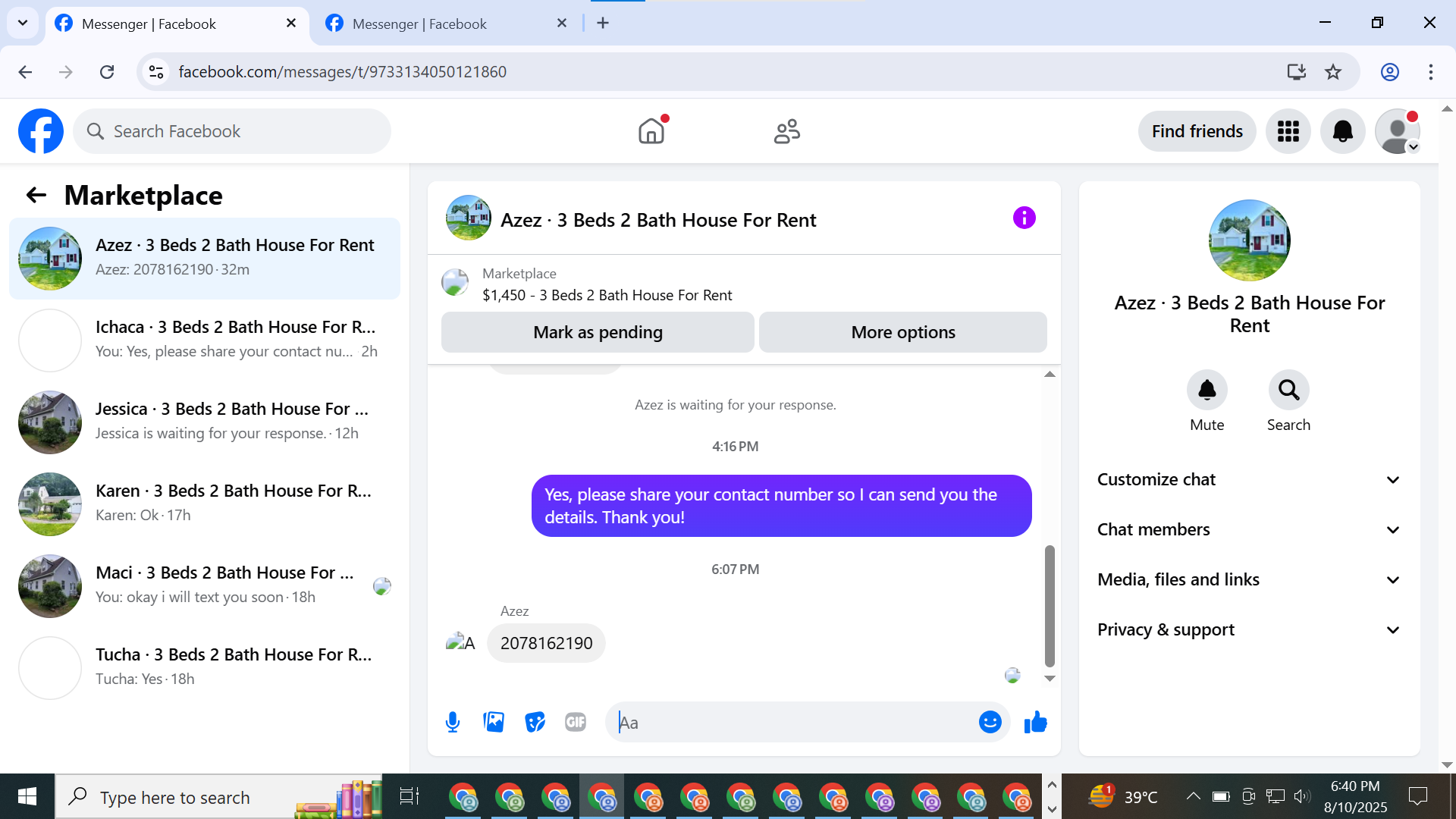Click the Mark as pending button
Screen dimensions: 1456x819
[598, 332]
